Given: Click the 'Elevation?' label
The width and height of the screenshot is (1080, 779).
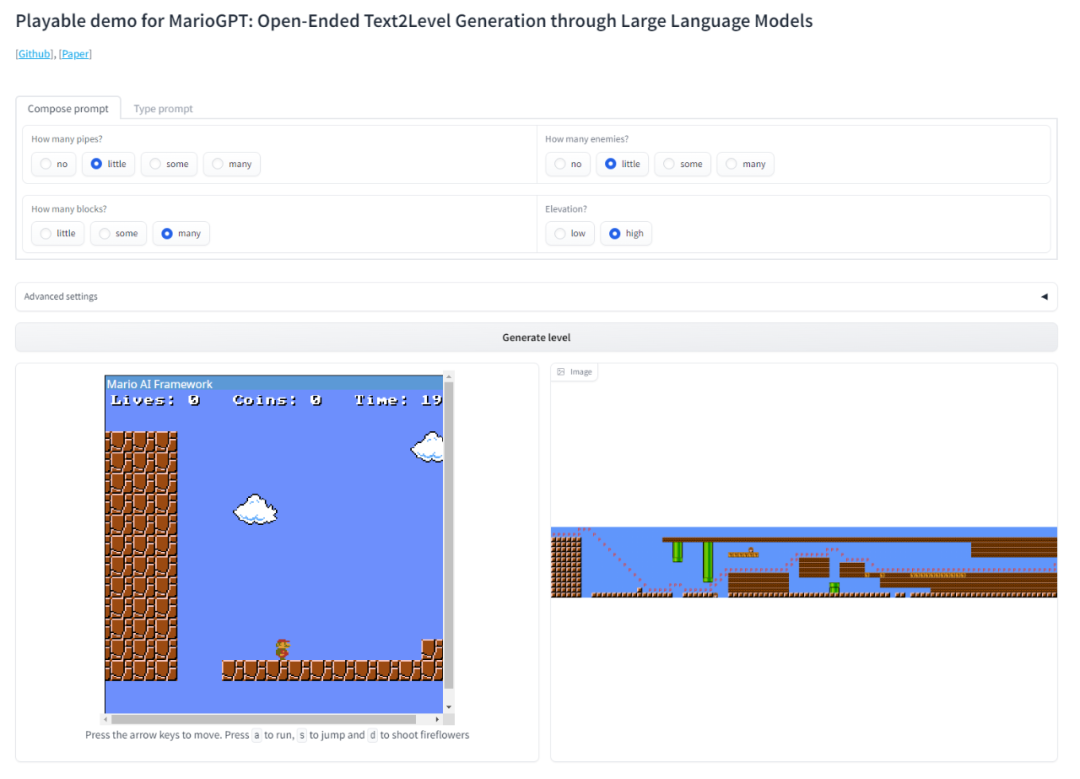Looking at the screenshot, I should click(x=566, y=209).
